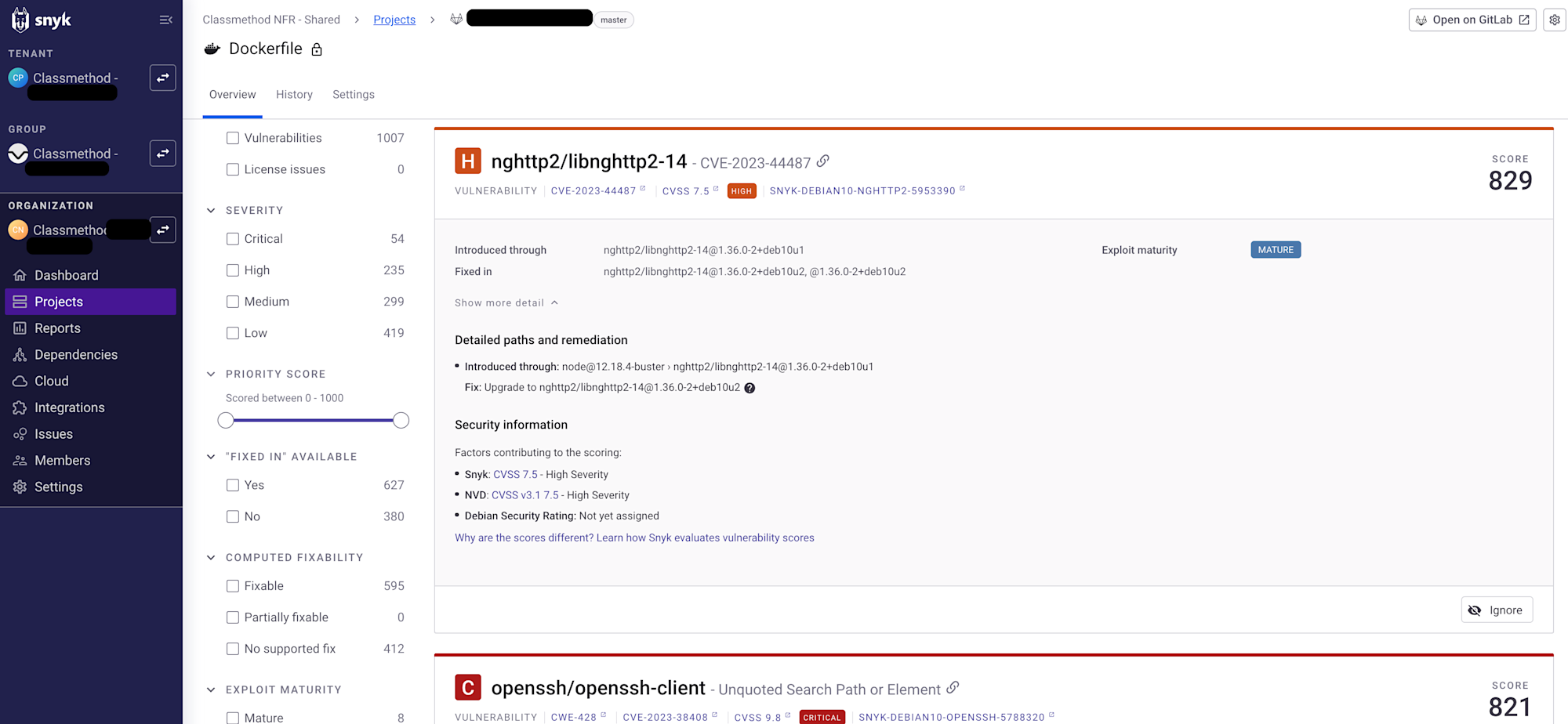Open Dependencies in the sidebar

76,354
